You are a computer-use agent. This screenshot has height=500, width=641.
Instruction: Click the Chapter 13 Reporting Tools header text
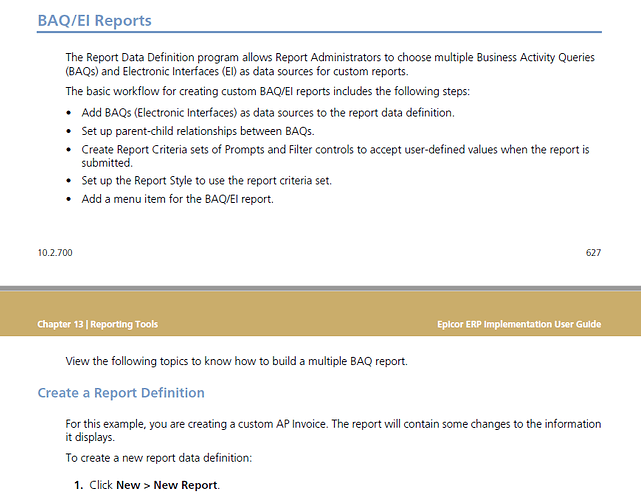click(x=98, y=324)
